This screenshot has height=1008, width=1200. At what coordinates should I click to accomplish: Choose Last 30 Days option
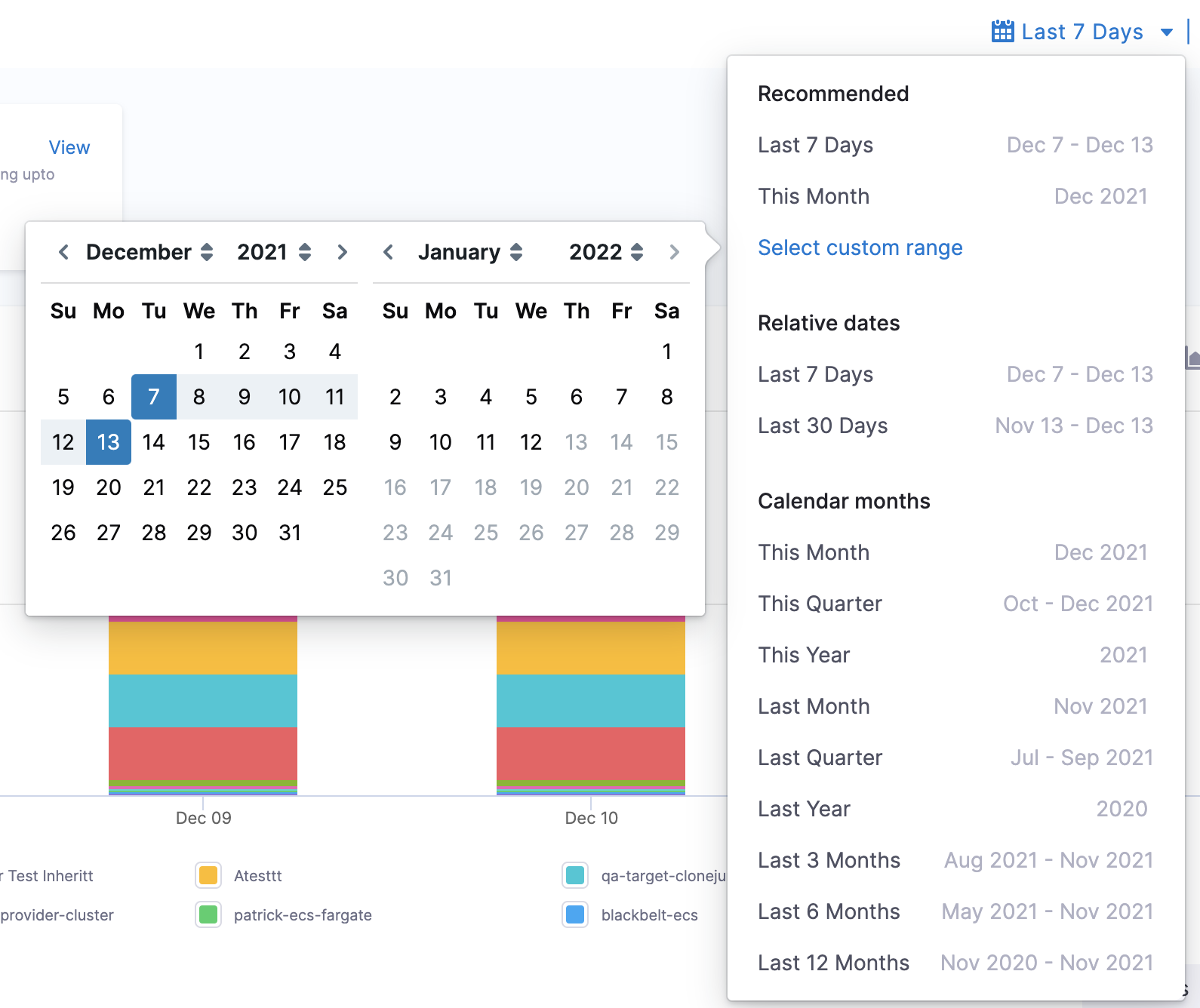click(955, 426)
